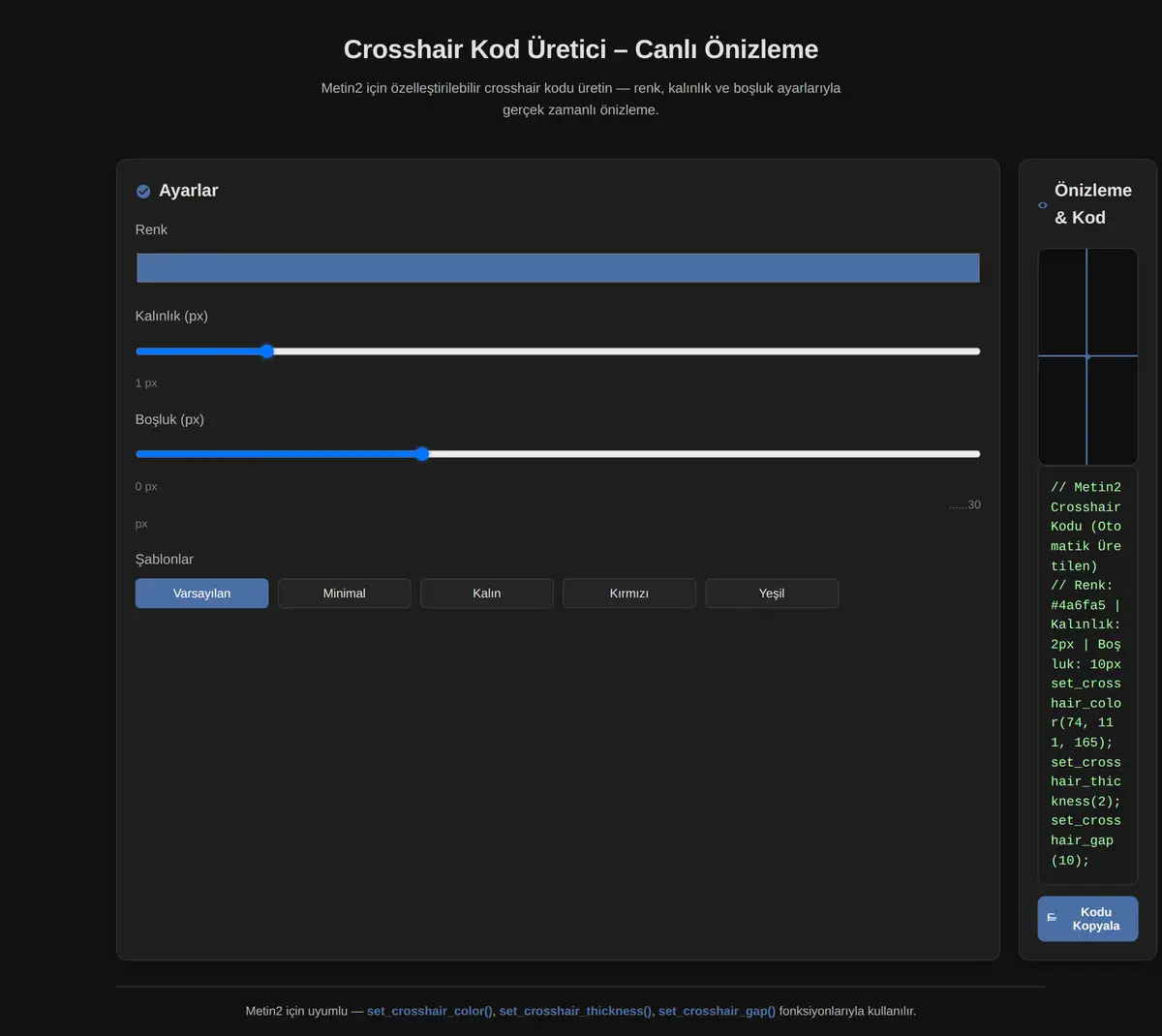This screenshot has width=1162, height=1036.
Task: Click the generated crosshair code block
Action: (x=1087, y=675)
